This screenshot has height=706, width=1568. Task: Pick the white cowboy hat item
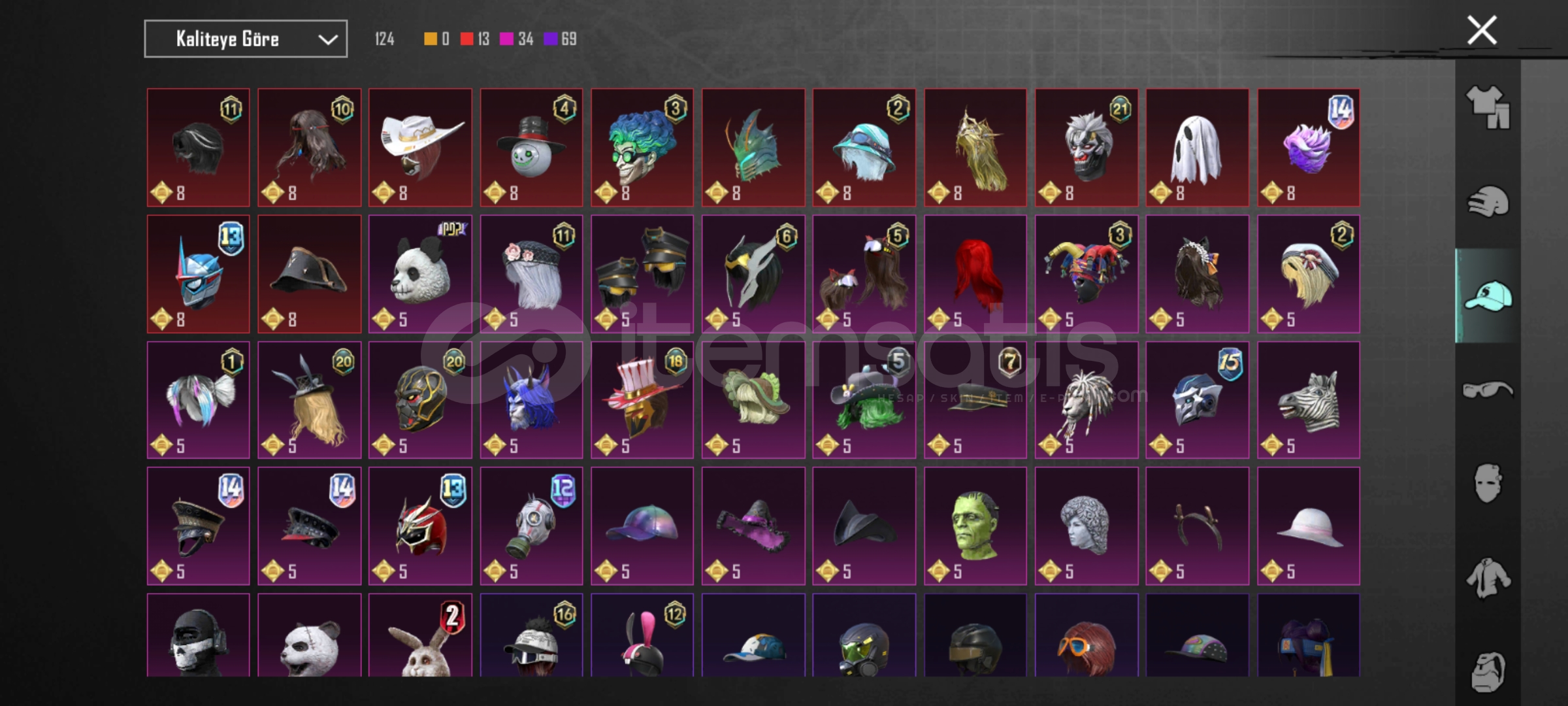pyautogui.click(x=420, y=148)
